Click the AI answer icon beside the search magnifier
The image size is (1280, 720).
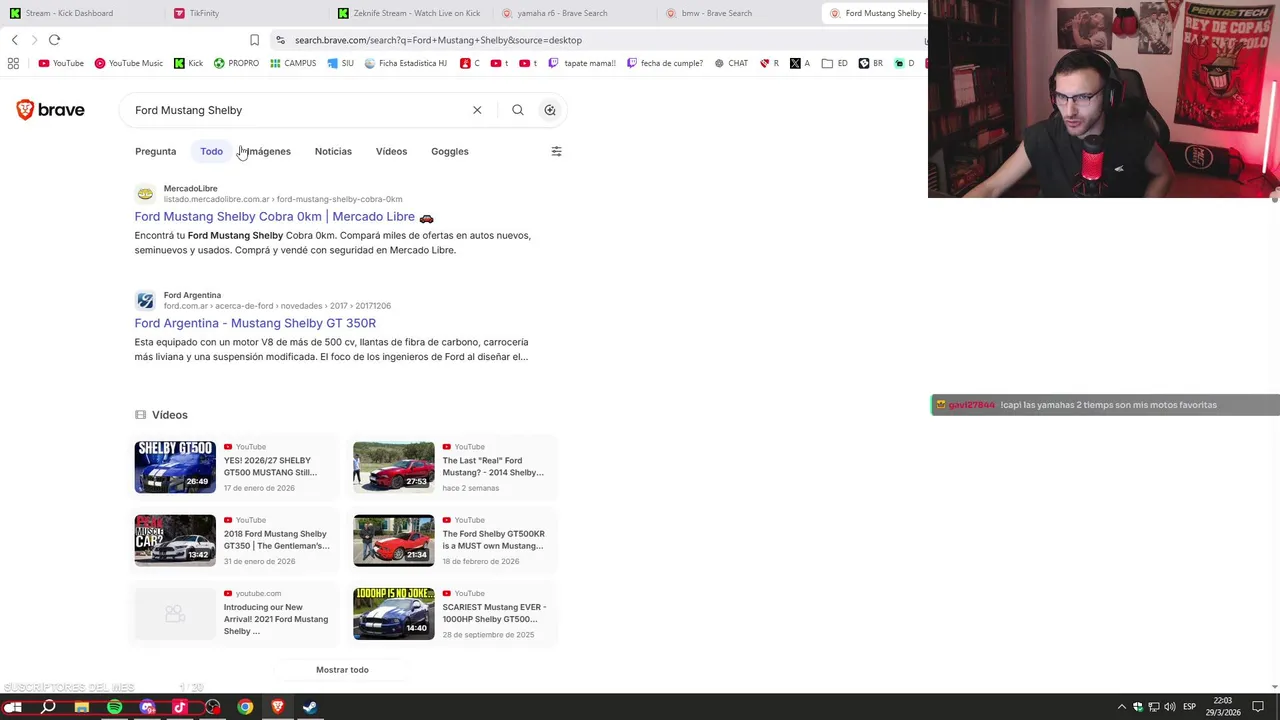coord(550,110)
